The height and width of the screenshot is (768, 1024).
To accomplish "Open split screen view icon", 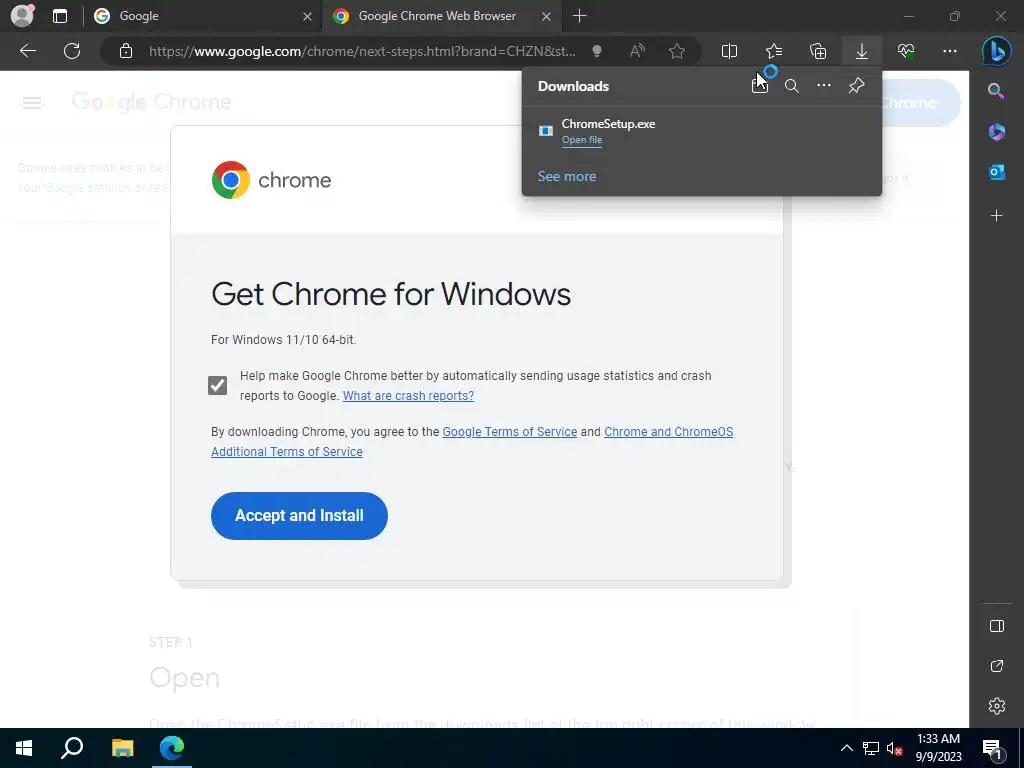I will pyautogui.click(x=729, y=51).
